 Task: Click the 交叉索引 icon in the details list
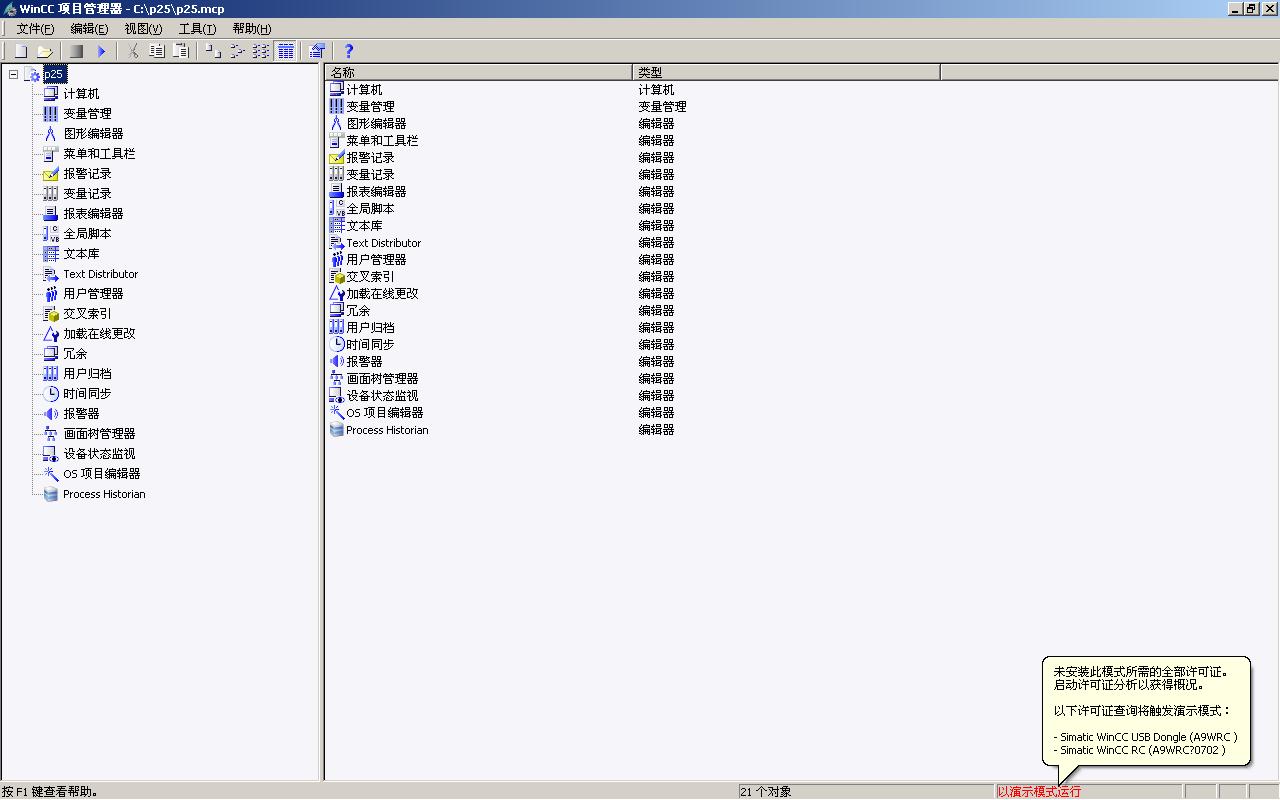[x=336, y=277]
